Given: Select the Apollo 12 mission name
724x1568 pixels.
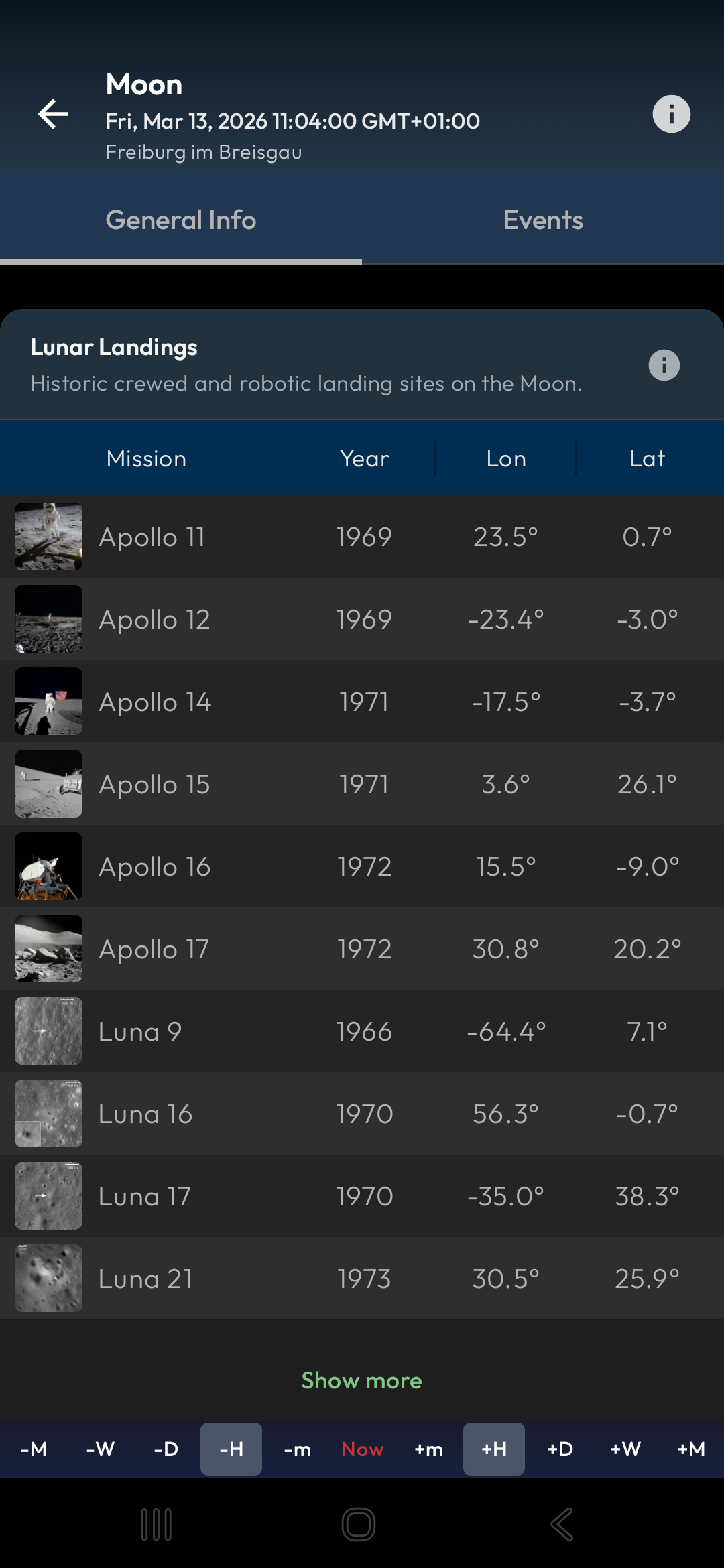Looking at the screenshot, I should tap(154, 620).
